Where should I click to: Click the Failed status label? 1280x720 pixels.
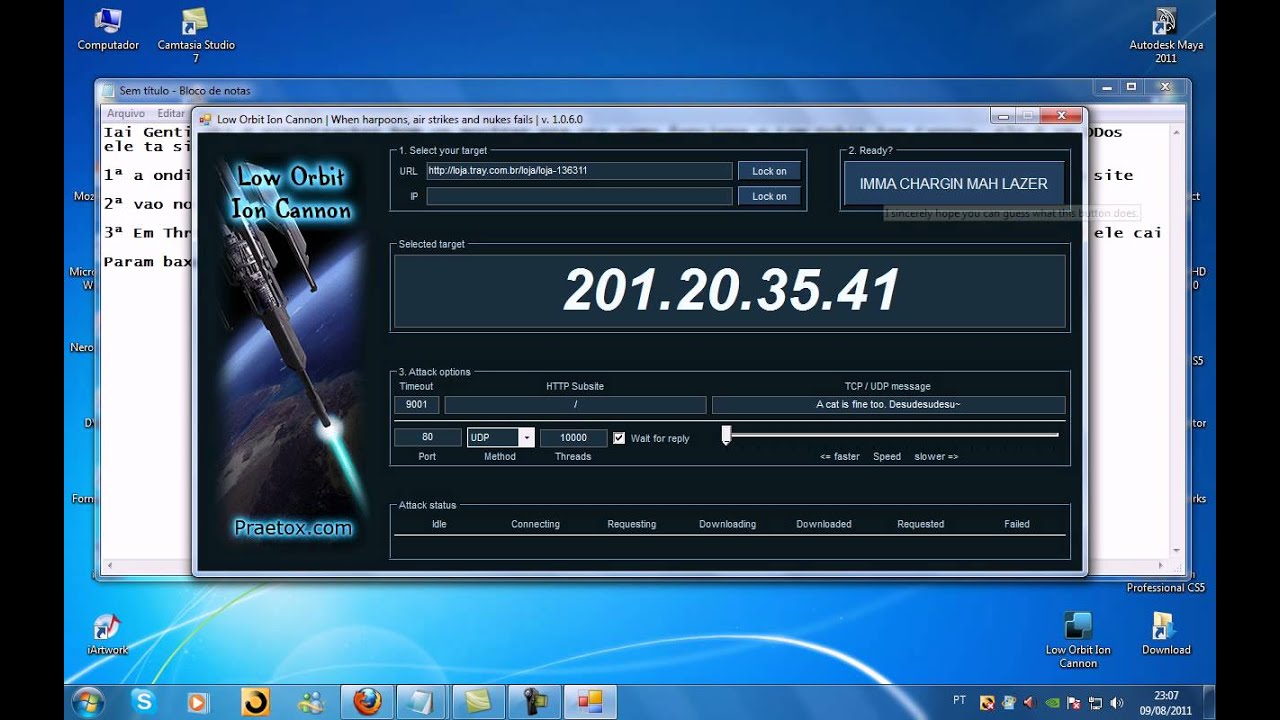coord(1017,524)
